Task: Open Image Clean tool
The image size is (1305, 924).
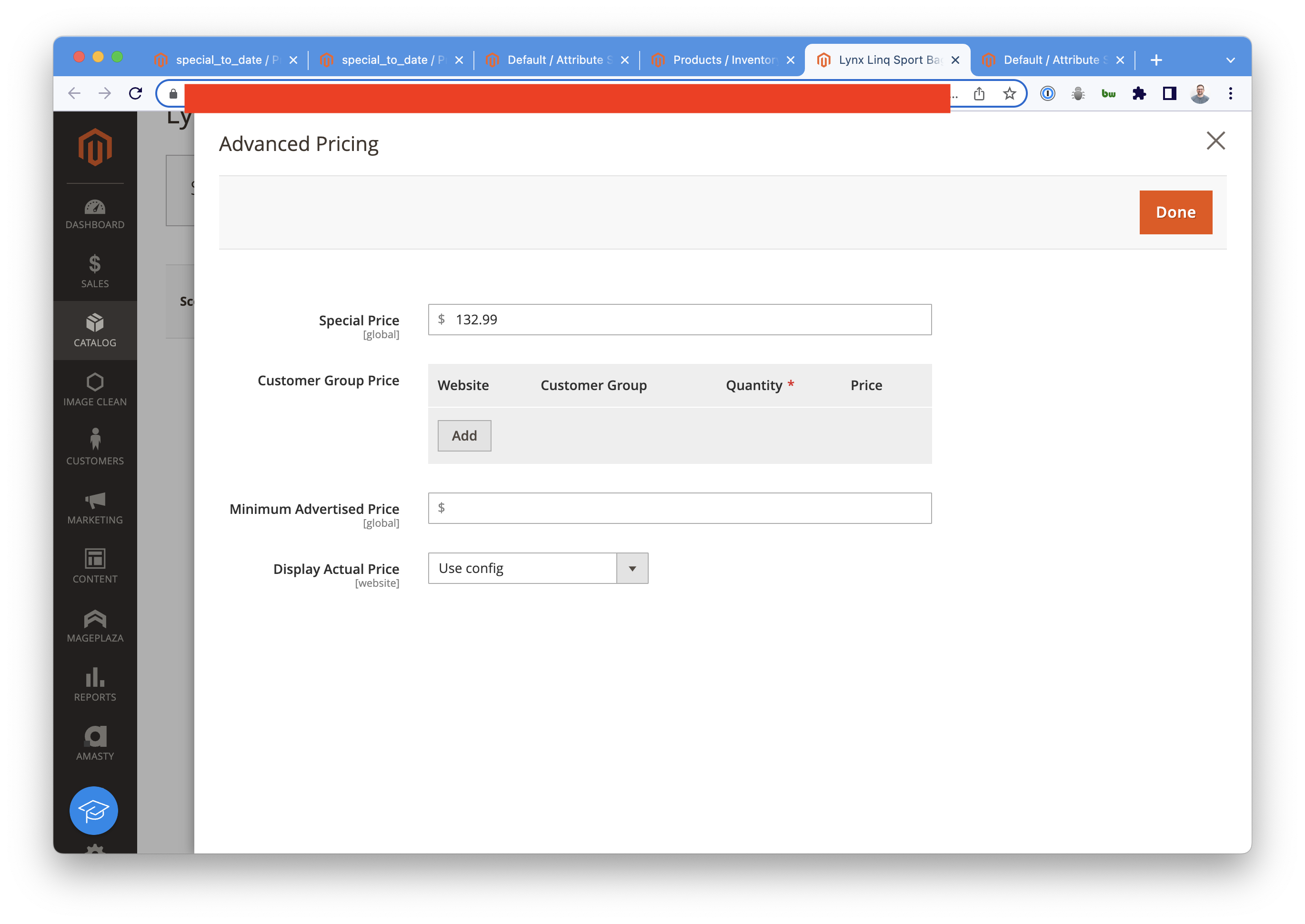Action: tap(94, 390)
